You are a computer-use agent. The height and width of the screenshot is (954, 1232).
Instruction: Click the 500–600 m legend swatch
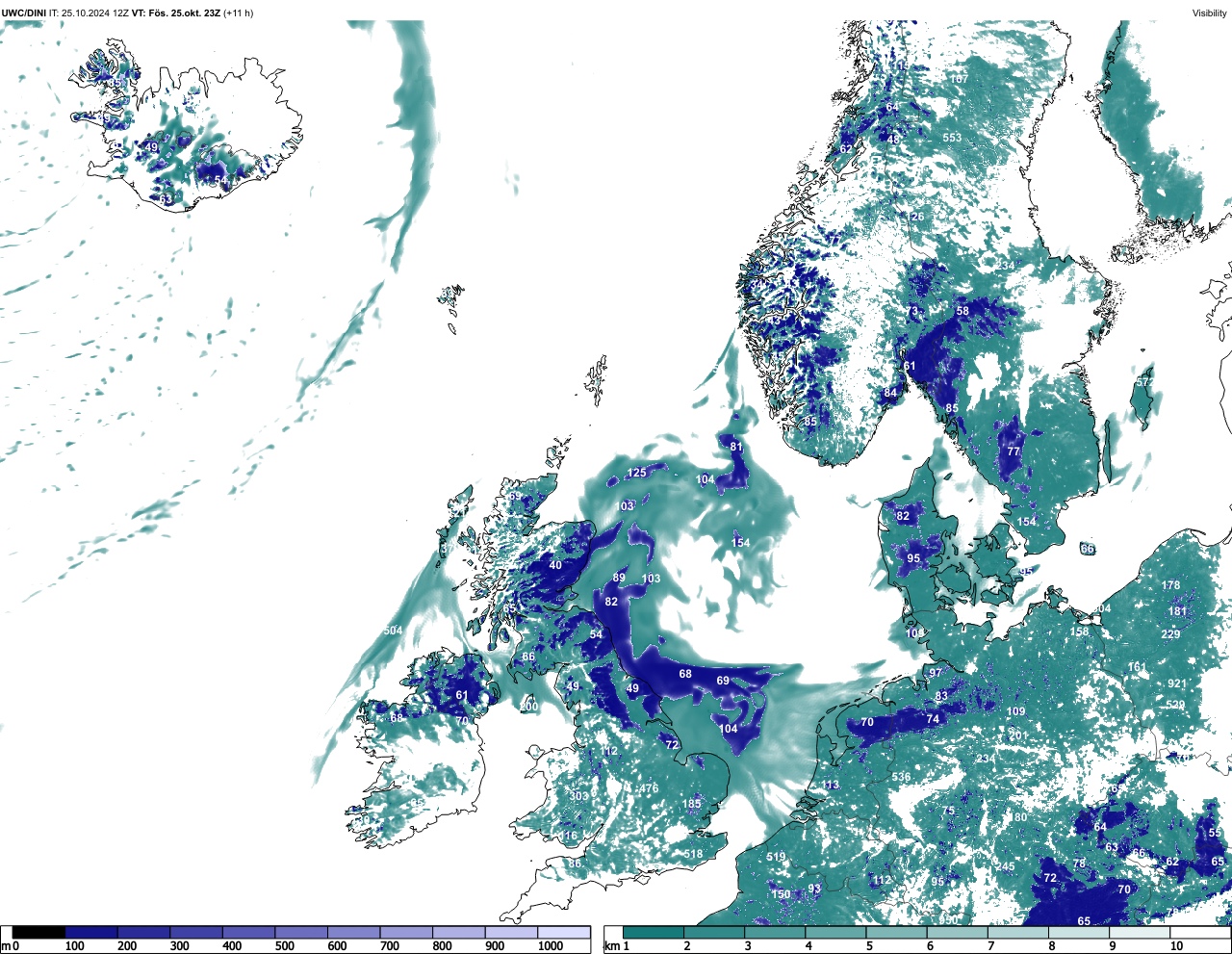pos(301,932)
